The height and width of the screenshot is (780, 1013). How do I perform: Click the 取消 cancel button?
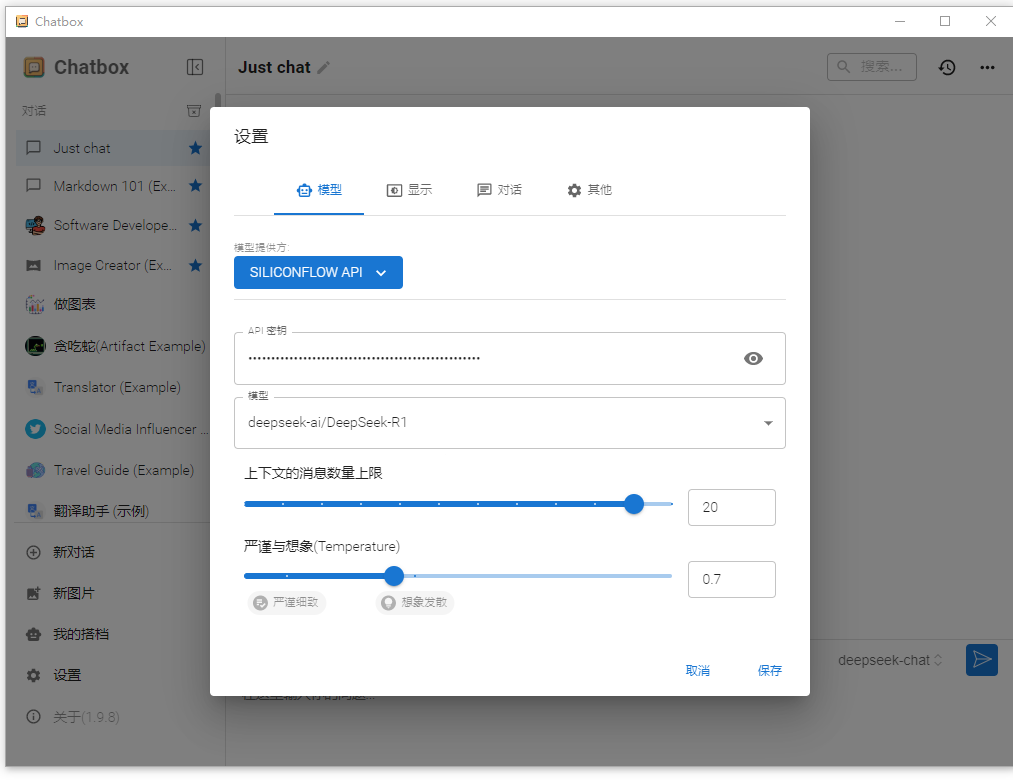click(697, 671)
